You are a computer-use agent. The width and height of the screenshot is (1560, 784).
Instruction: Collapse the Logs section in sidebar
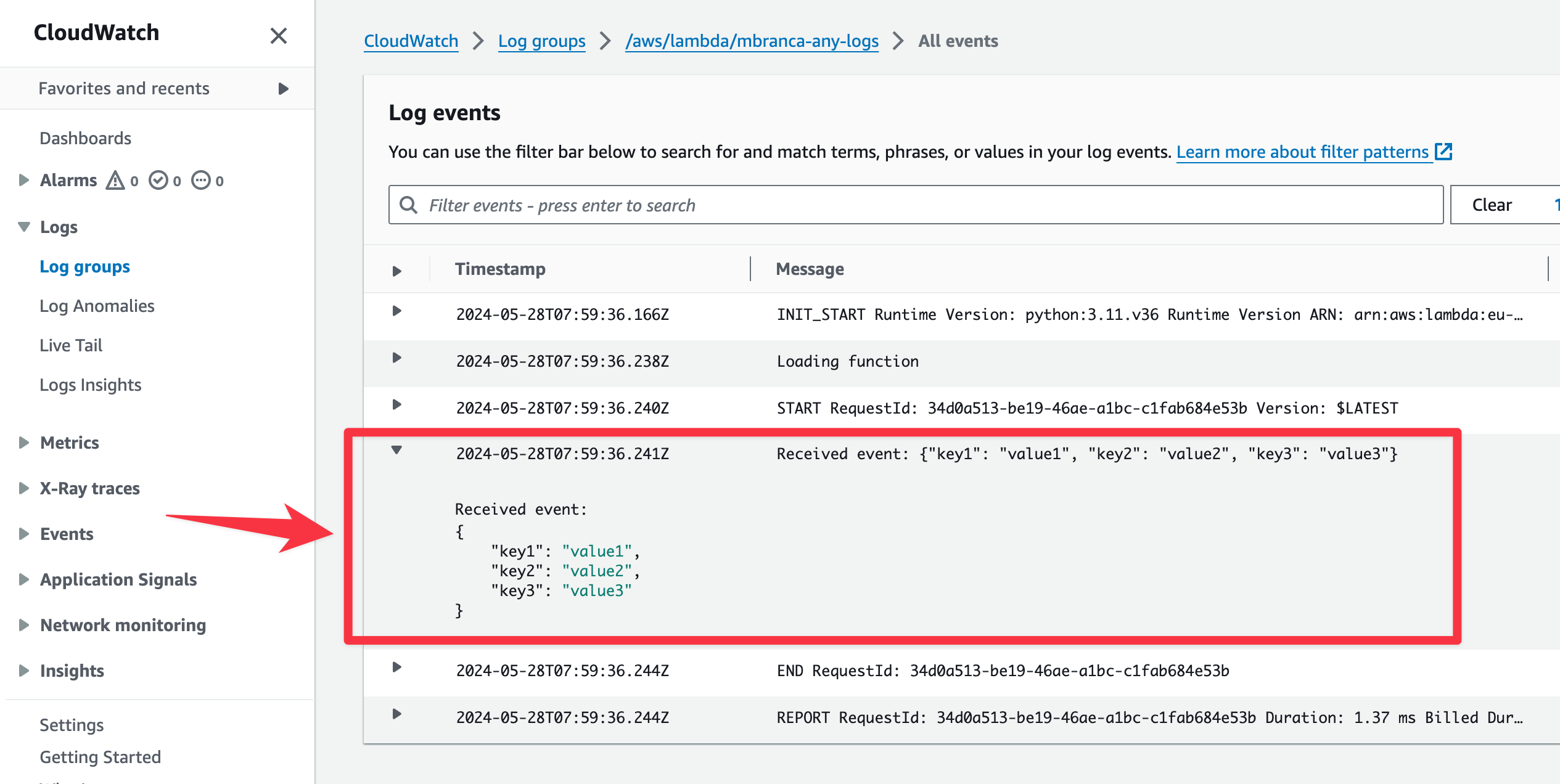point(23,227)
